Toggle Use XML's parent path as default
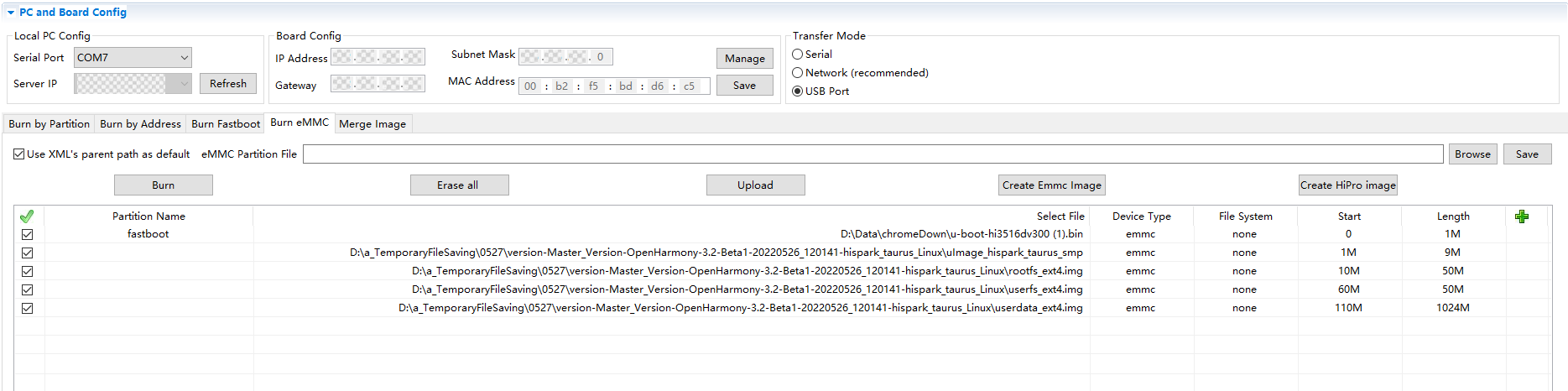The height and width of the screenshot is (391, 1568). (x=19, y=154)
